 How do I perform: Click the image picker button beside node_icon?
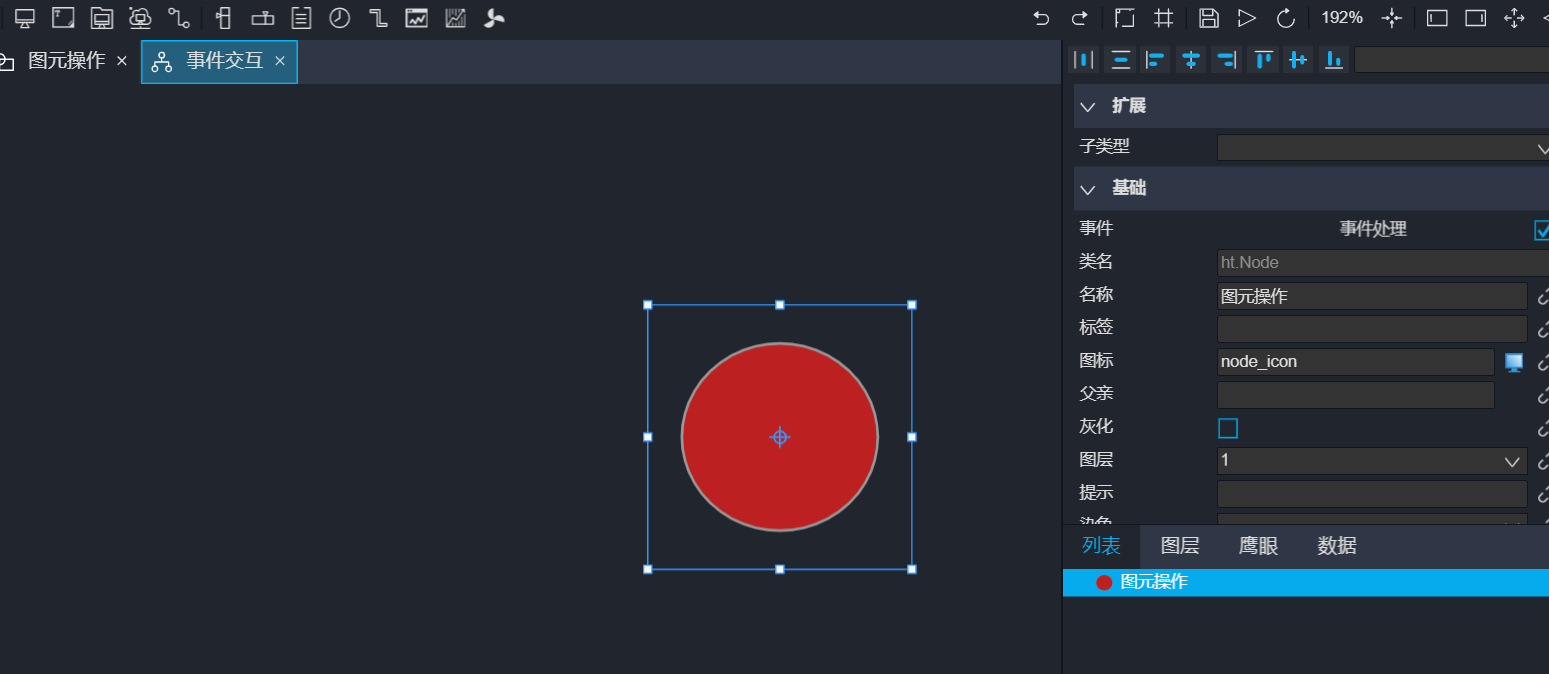1514,362
